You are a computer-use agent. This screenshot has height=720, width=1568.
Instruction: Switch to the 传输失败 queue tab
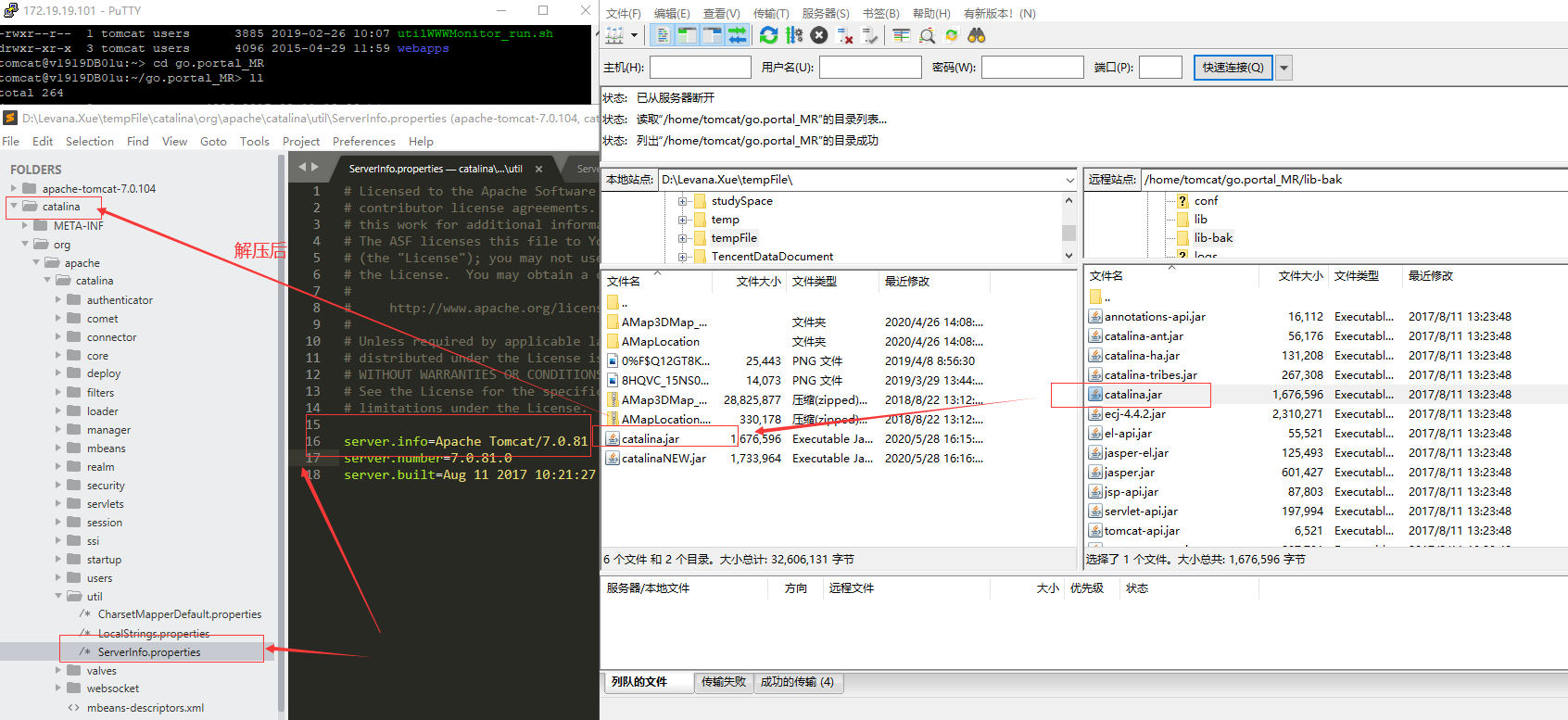pos(724,682)
